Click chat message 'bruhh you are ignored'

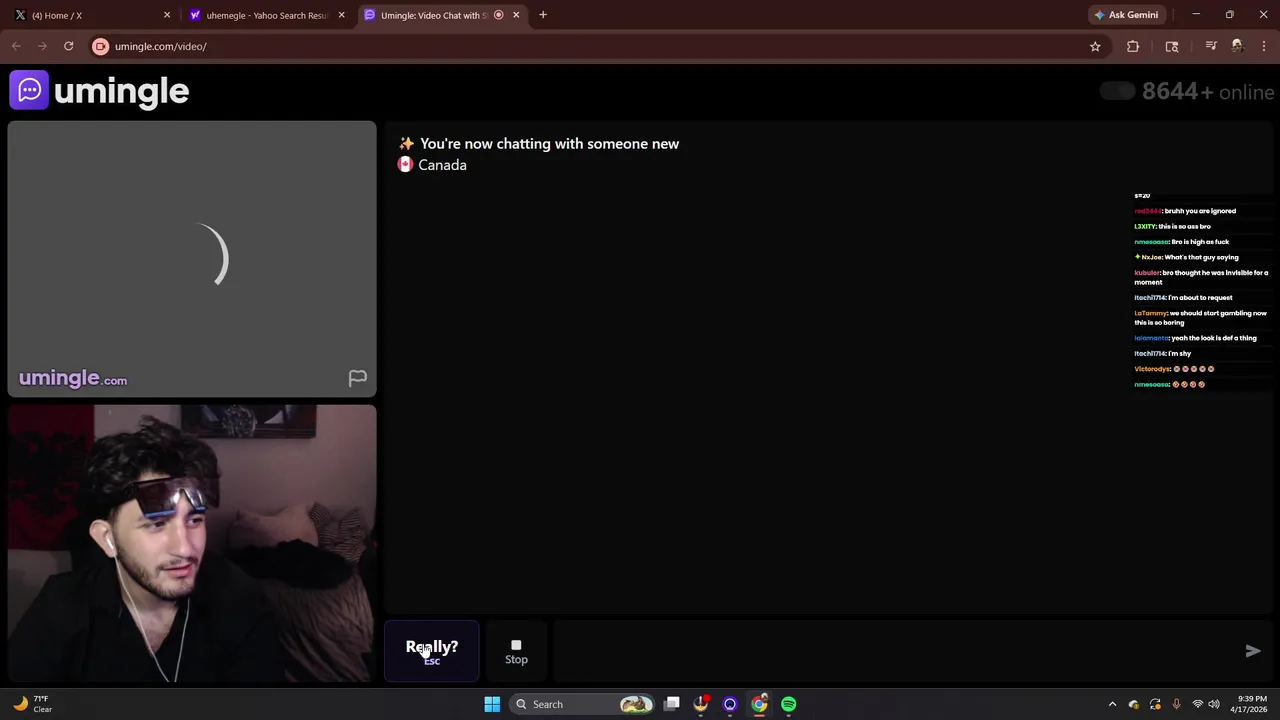tap(1200, 211)
